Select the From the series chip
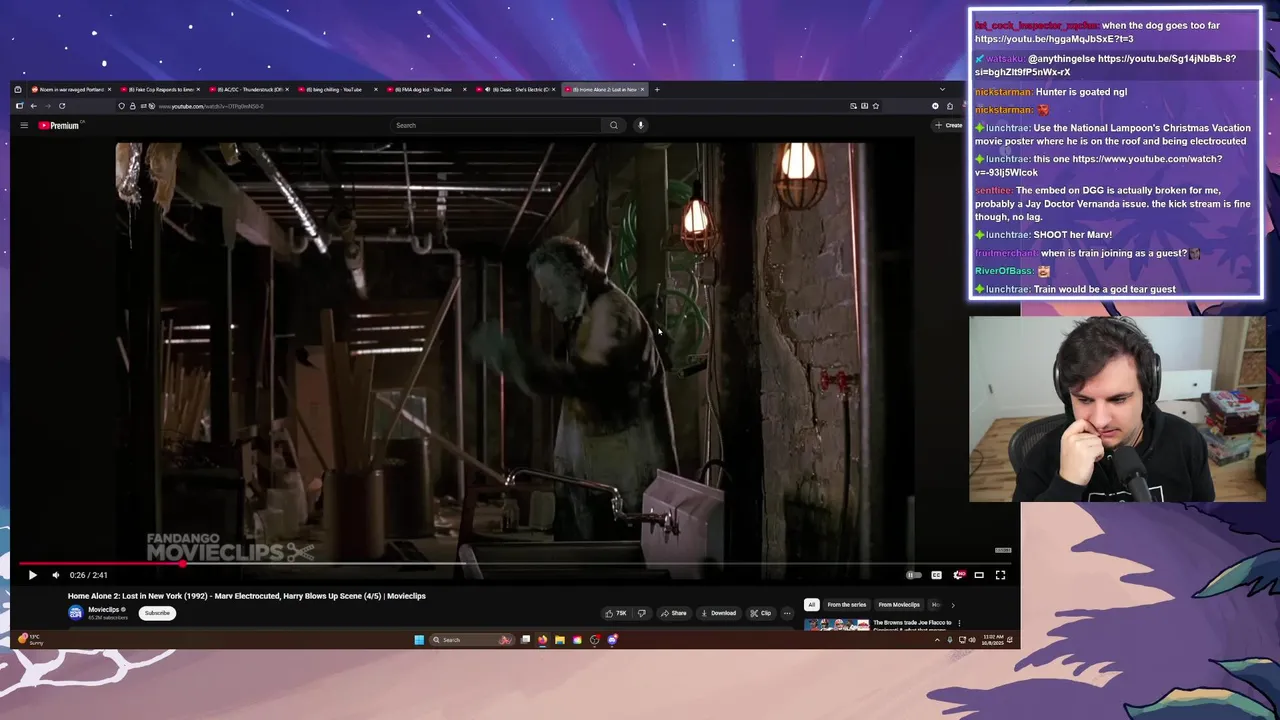This screenshot has height=720, width=1280. 846,604
